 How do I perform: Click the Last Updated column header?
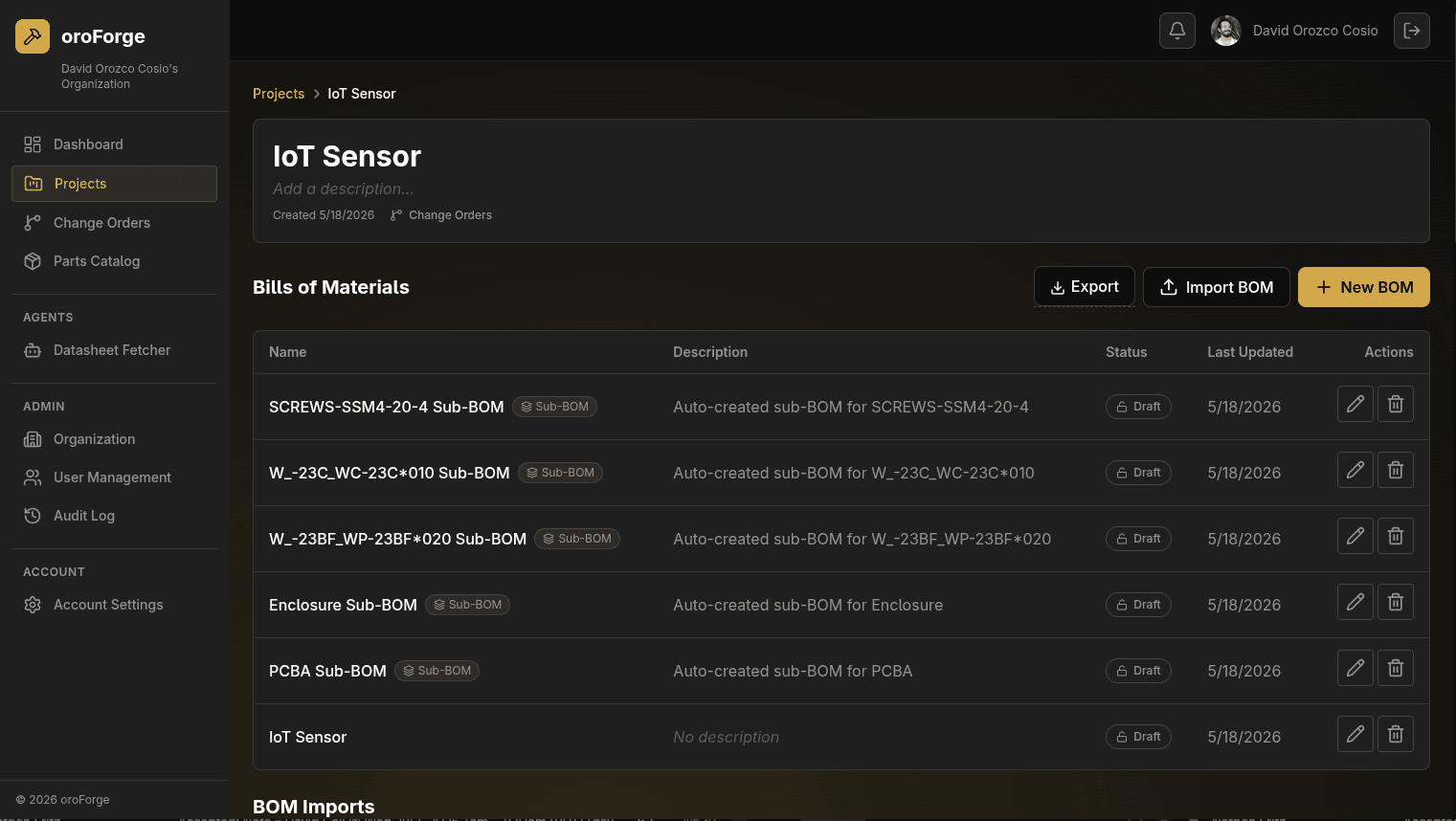pos(1250,352)
